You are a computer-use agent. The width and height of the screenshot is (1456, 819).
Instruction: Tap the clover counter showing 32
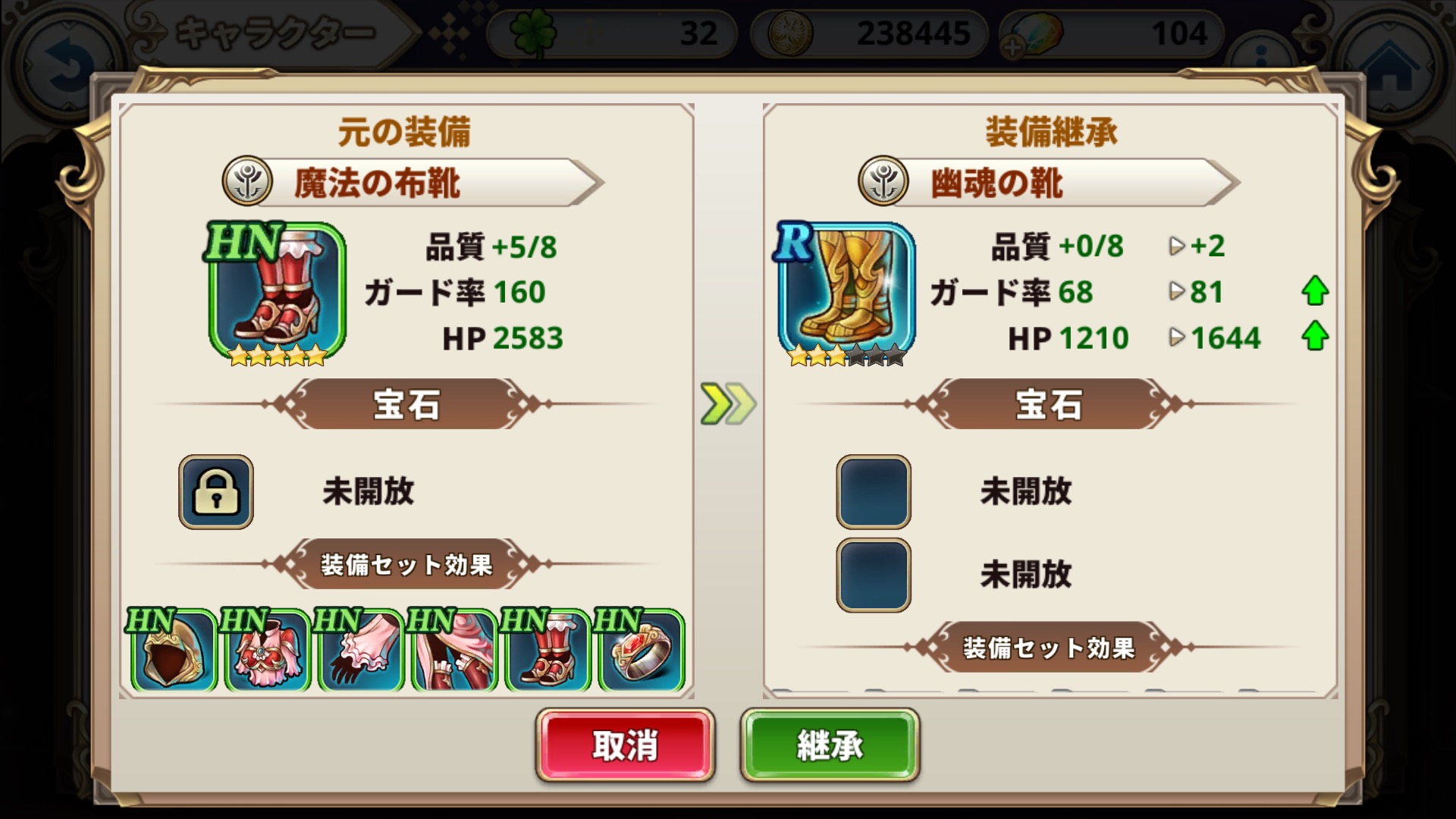(612, 33)
